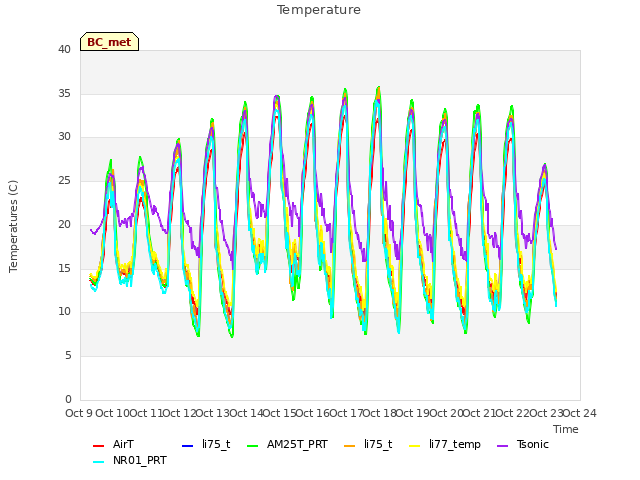
Task: Click the Oct 23 x-axis date label
Action: pyautogui.click(x=547, y=413)
